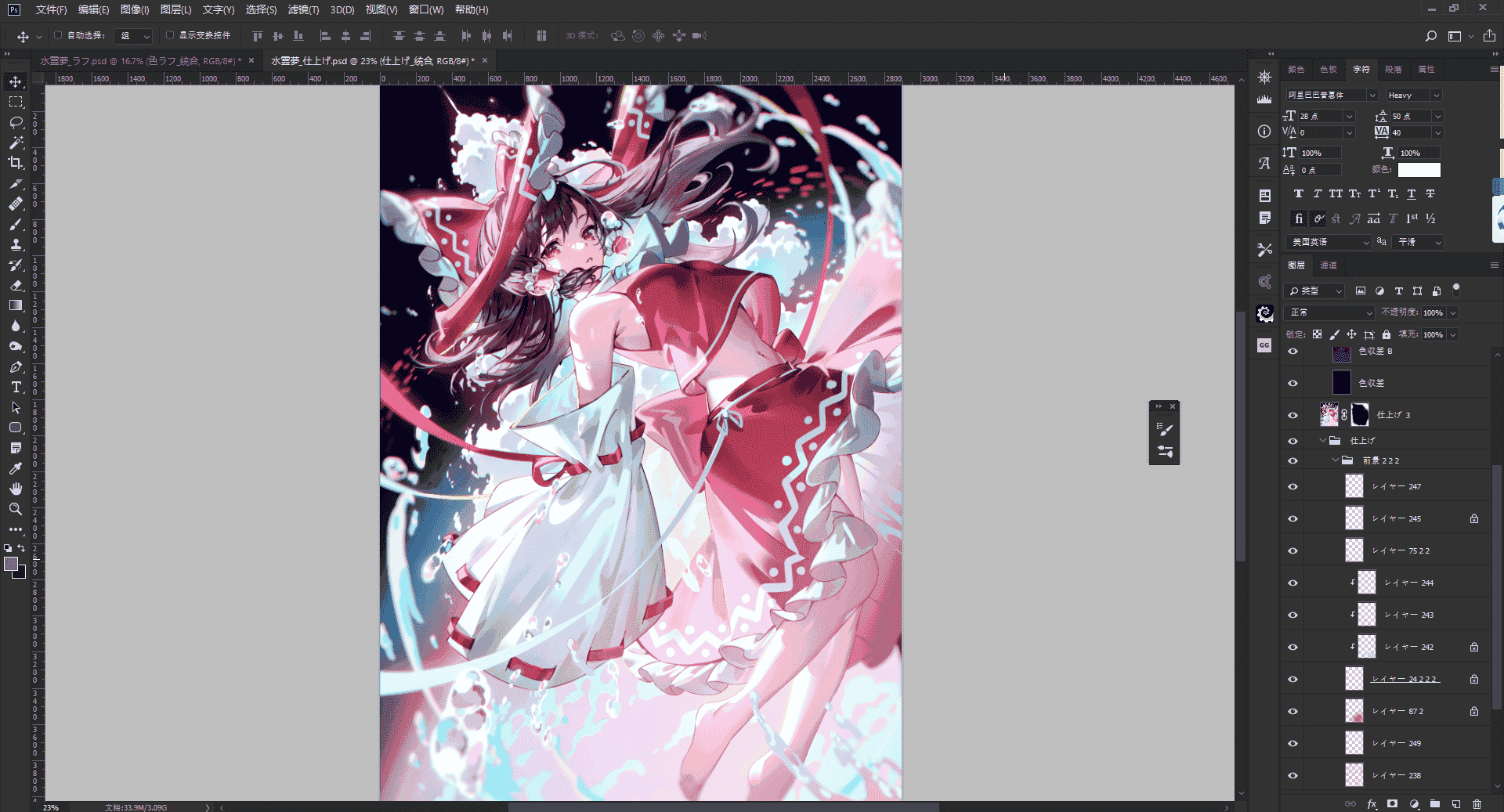Collapse the 前景 2 2 2 group
Viewport: 1504px width, 812px height.
pyautogui.click(x=1336, y=460)
